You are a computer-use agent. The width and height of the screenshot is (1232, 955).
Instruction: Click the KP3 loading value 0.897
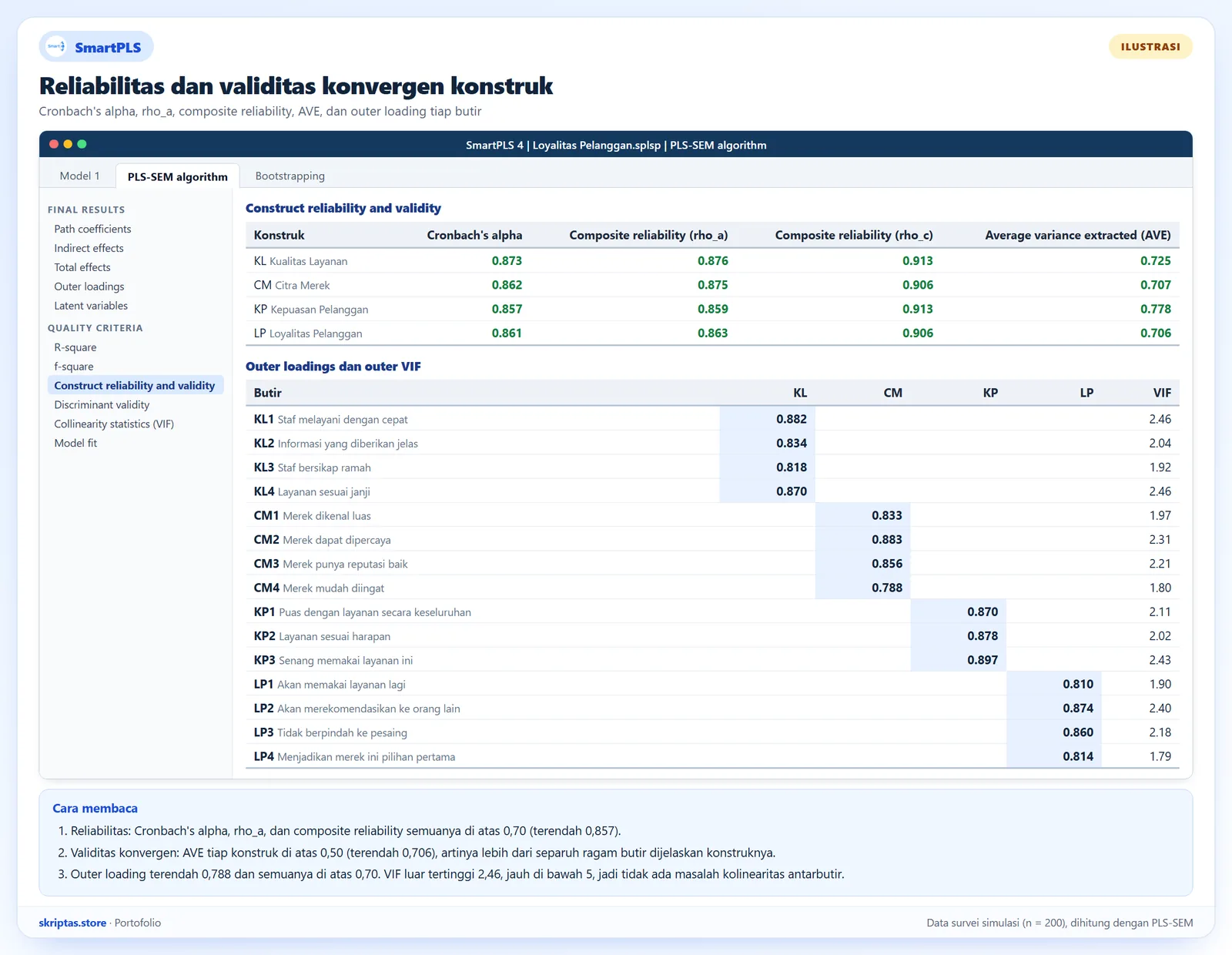(x=983, y=660)
